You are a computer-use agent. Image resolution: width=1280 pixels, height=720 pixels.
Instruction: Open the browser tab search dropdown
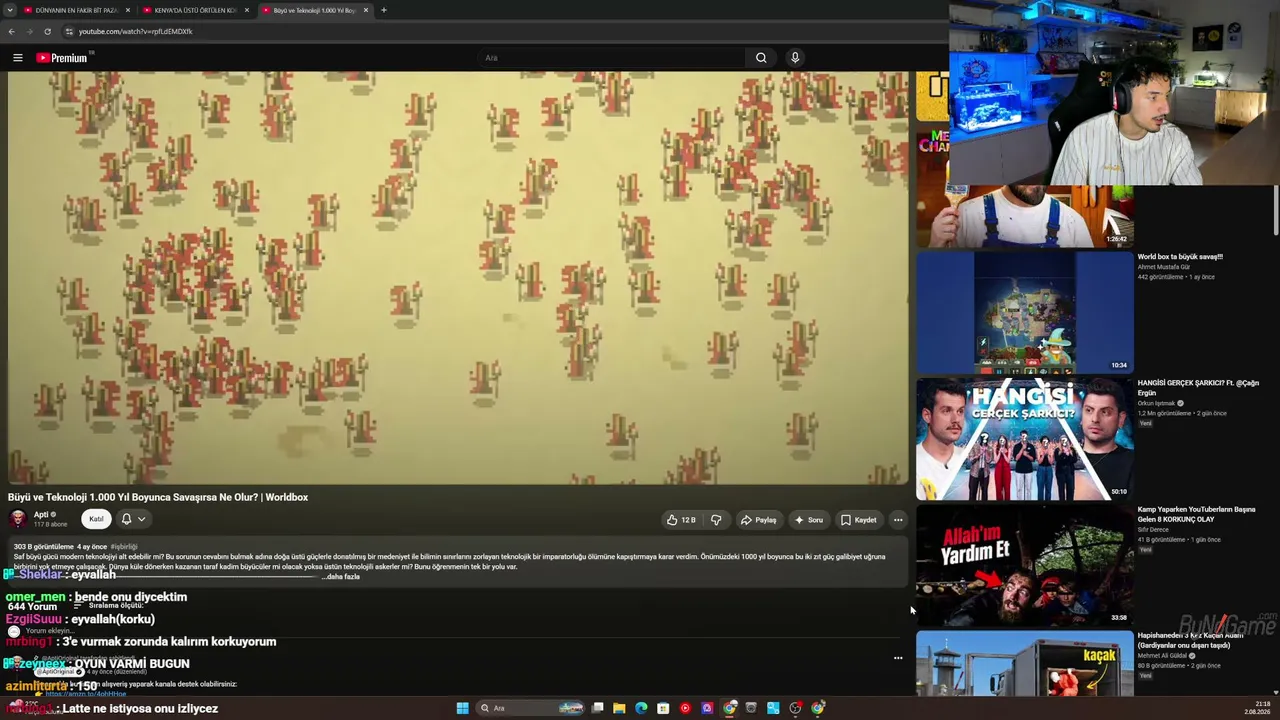point(9,10)
